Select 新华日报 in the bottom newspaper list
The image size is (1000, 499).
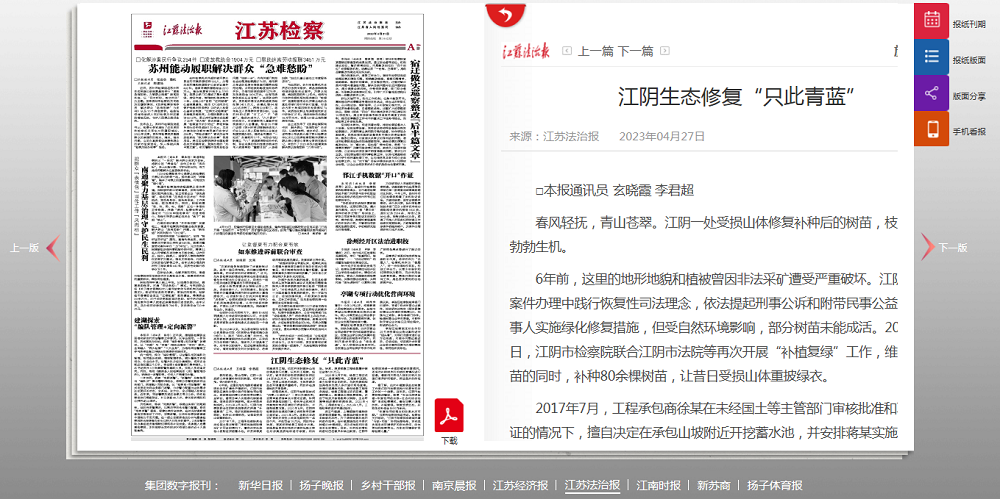pos(260,485)
